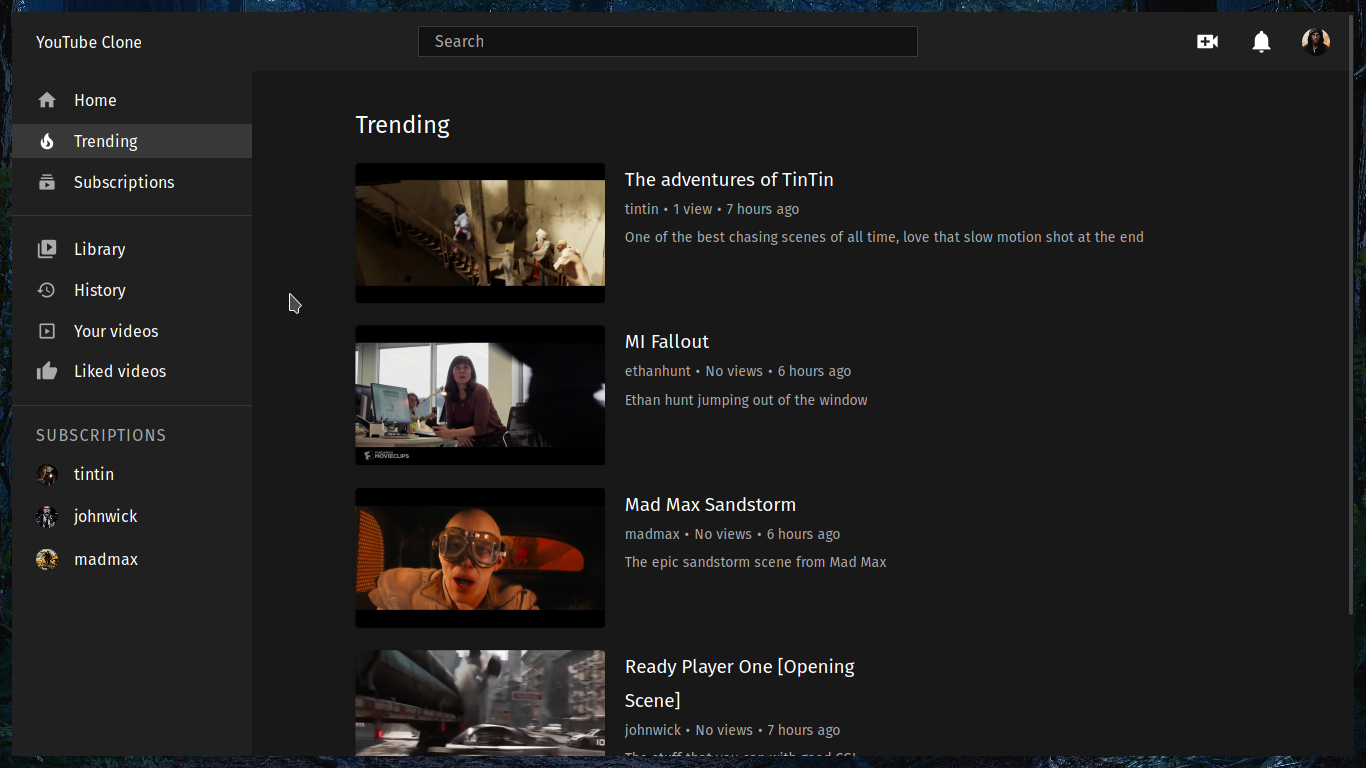Image resolution: width=1366 pixels, height=768 pixels.
Task: Open The adventures of TinTin thumbnail
Action: pos(480,233)
